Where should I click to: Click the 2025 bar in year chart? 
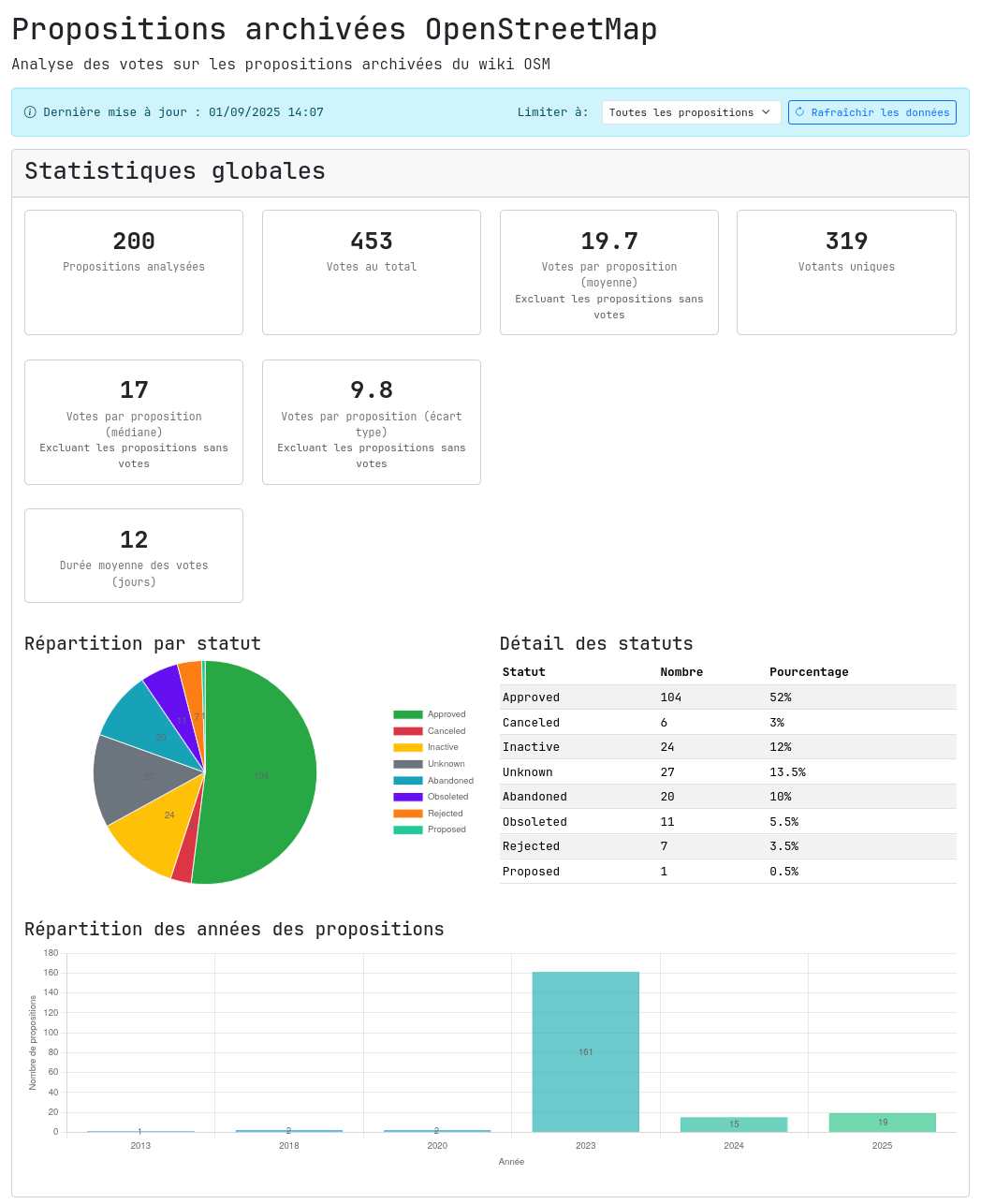click(882, 1123)
